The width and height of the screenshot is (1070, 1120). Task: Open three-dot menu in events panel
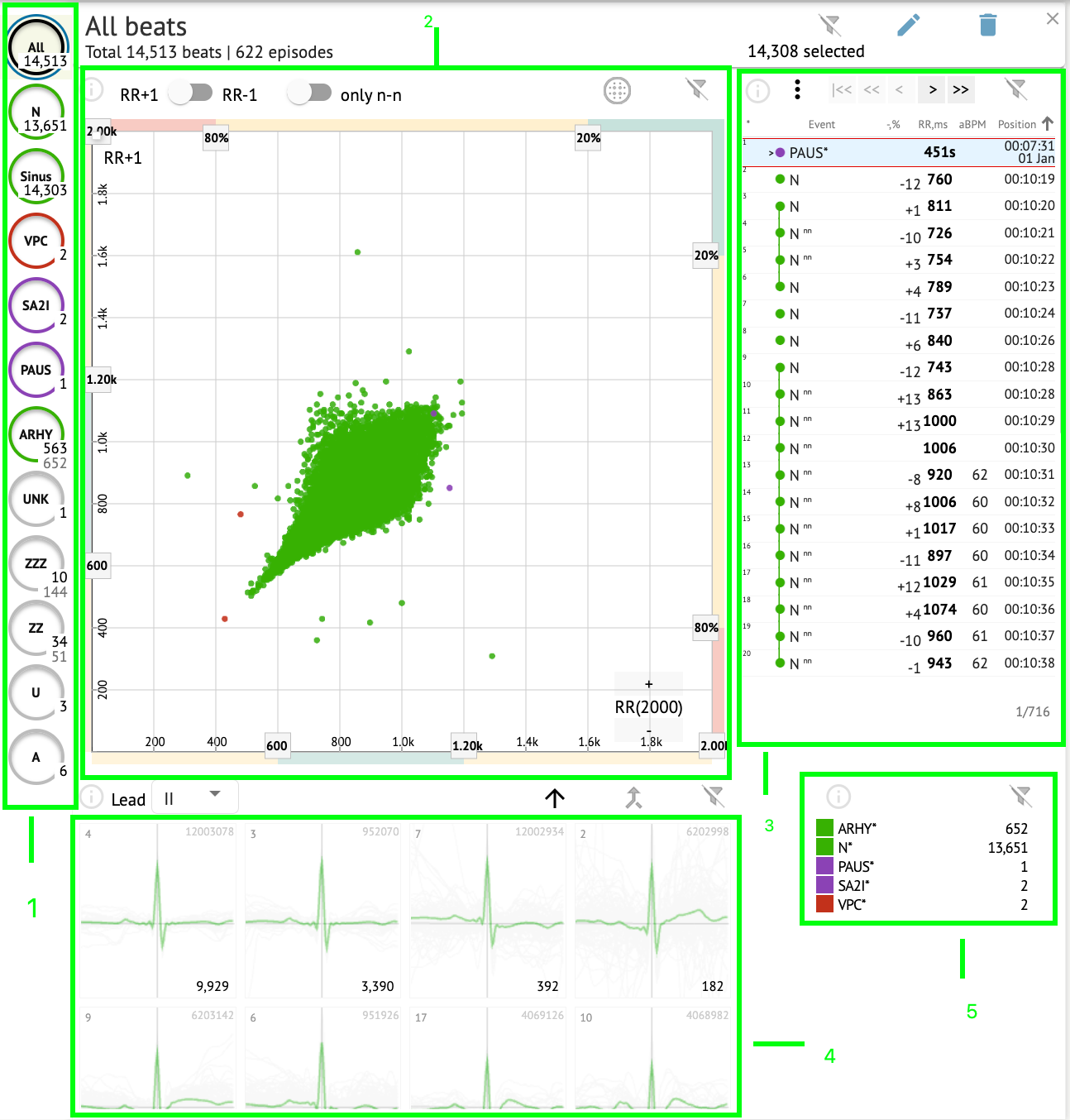coord(797,89)
